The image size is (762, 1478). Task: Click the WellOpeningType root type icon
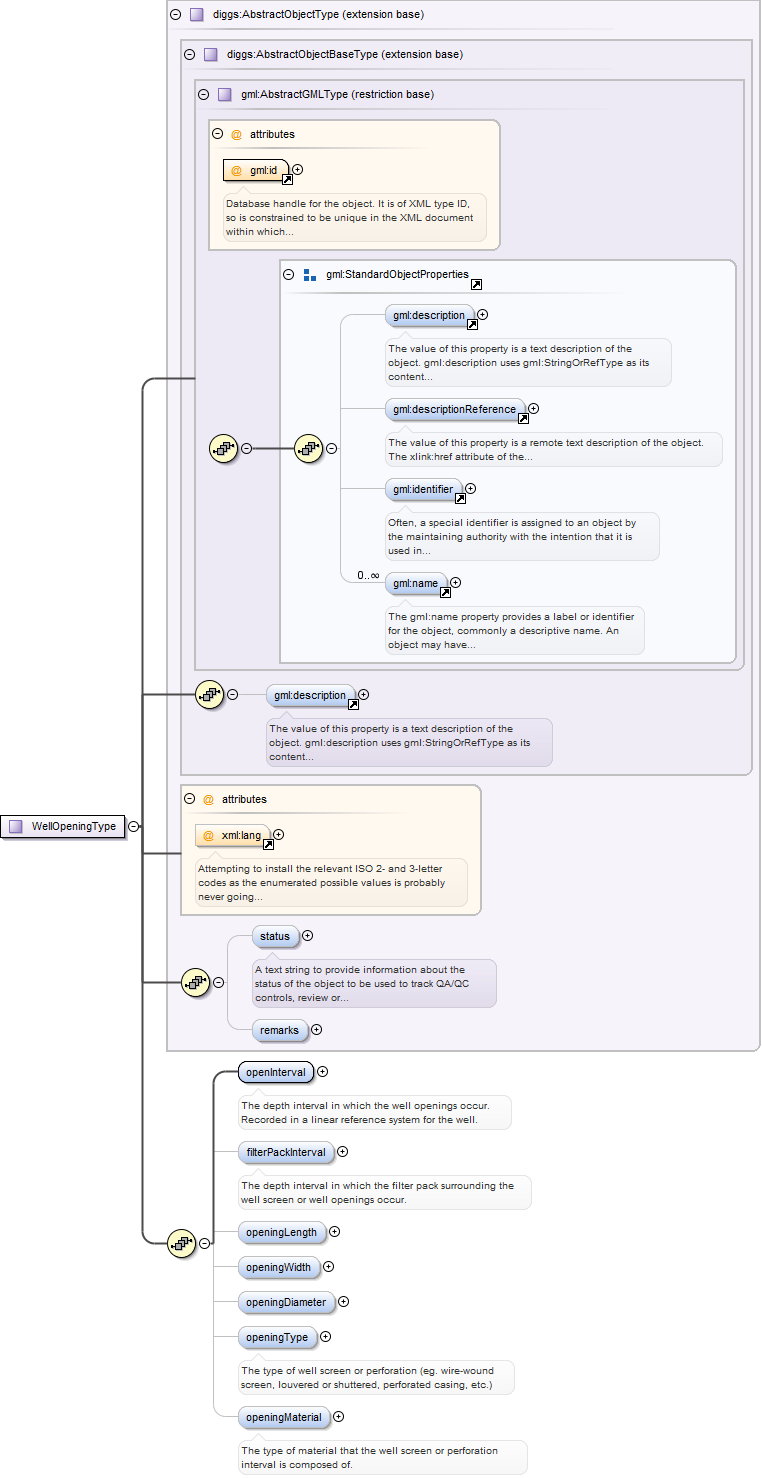click(x=16, y=826)
